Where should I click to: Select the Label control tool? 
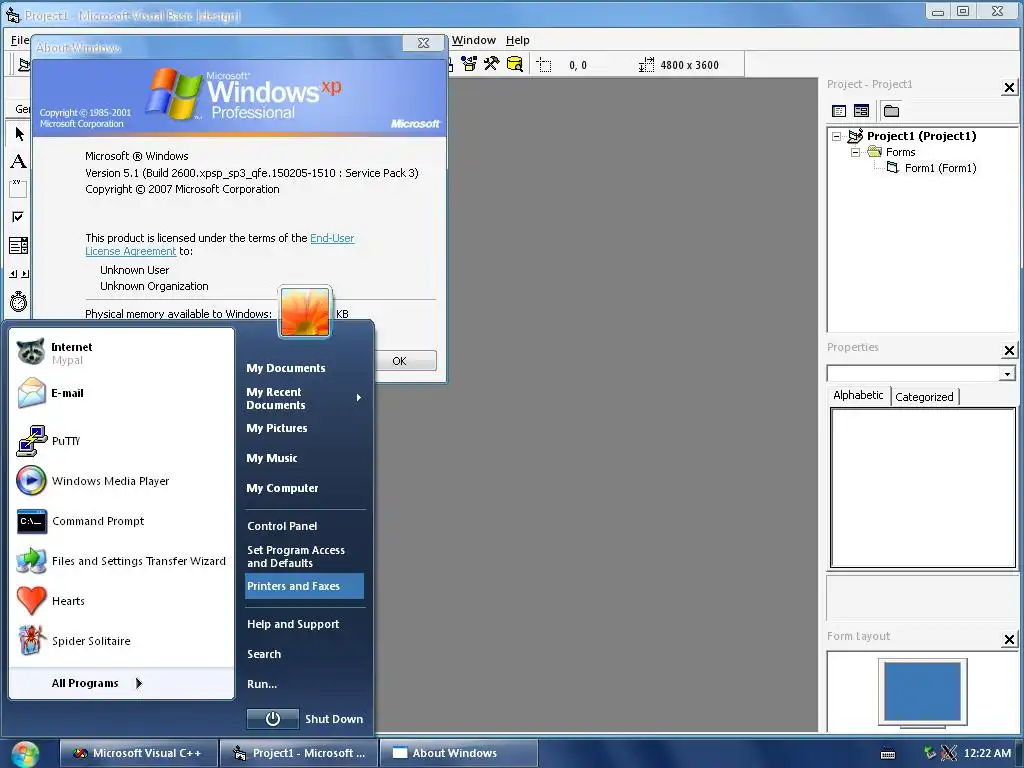tap(18, 161)
